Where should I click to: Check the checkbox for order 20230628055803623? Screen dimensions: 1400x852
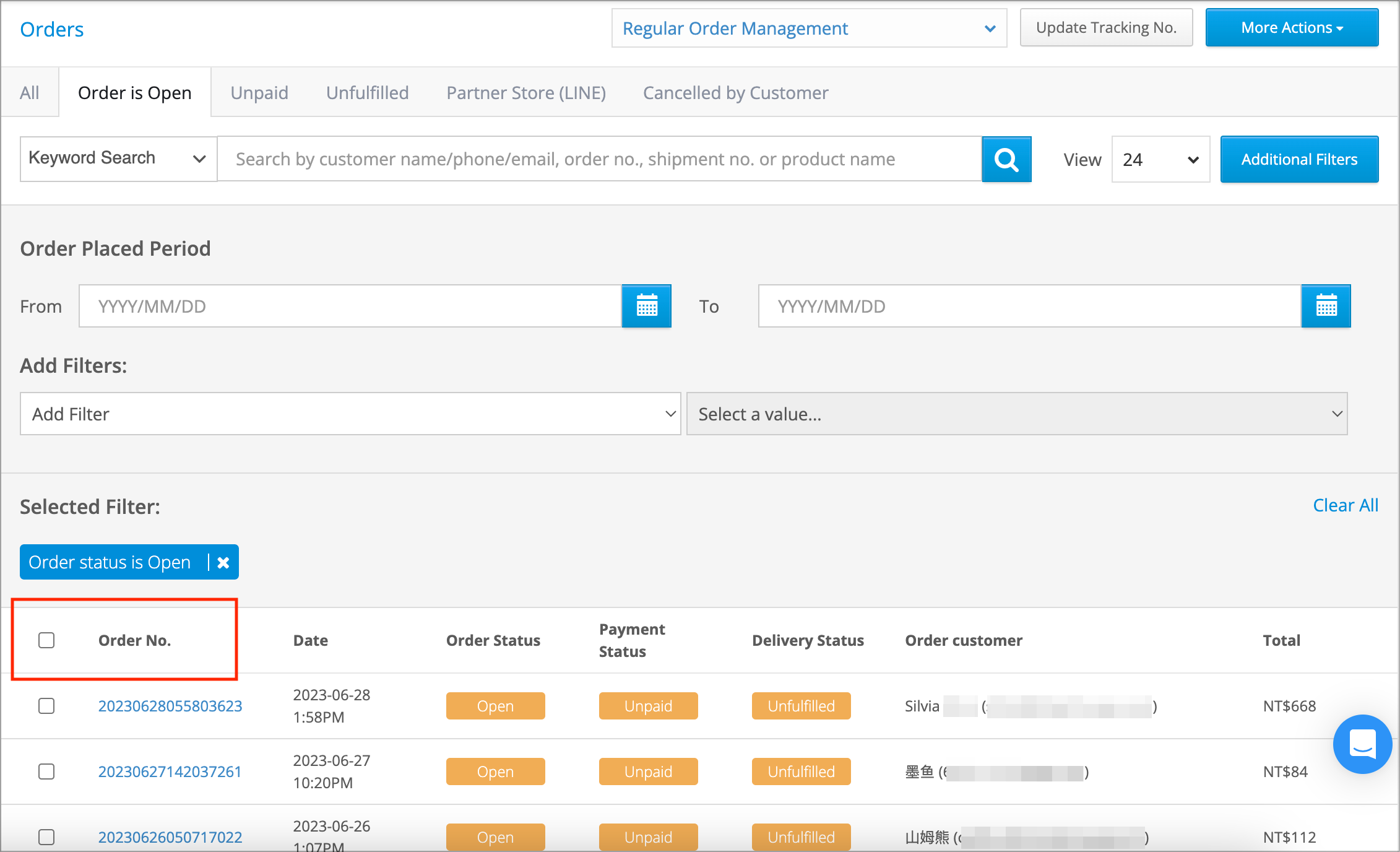click(46, 706)
